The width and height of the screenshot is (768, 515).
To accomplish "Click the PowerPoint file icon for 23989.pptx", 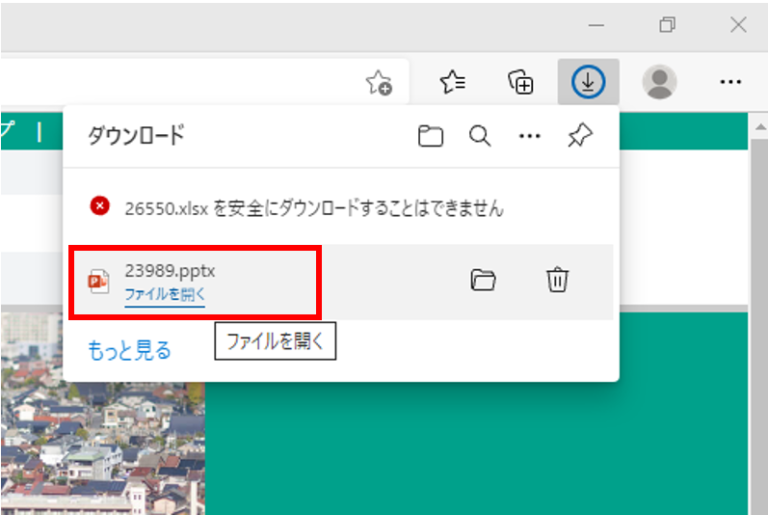I will click(99, 281).
